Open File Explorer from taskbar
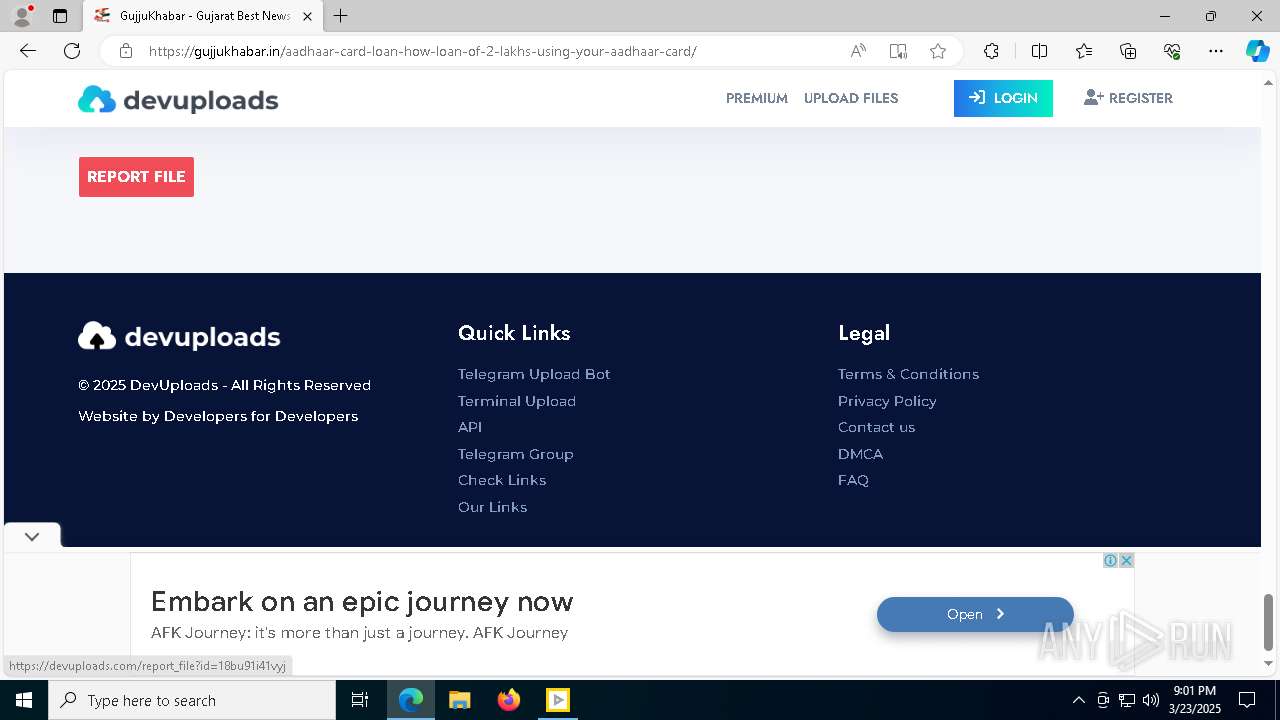The image size is (1280, 720). (460, 700)
